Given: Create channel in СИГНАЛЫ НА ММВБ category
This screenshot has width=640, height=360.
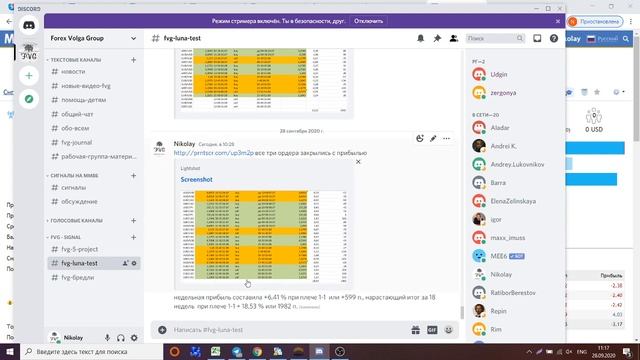Looking at the screenshot, I should [x=133, y=176].
